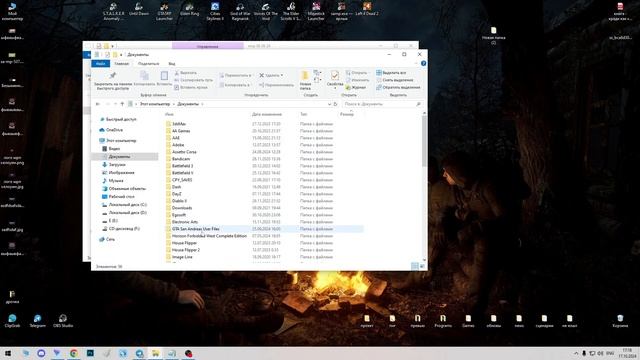Viewport: 640px width, 360px height.
Task: Click Переименовать (Rename) in the ribbon
Action: click(276, 85)
